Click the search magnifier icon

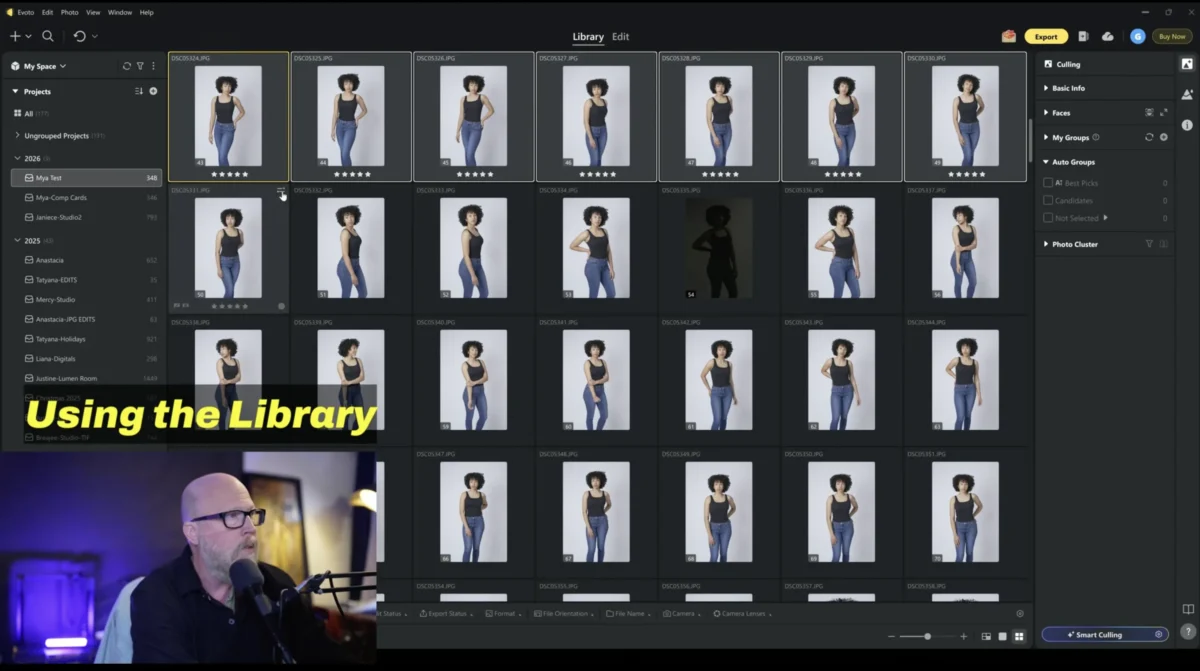[x=48, y=36]
